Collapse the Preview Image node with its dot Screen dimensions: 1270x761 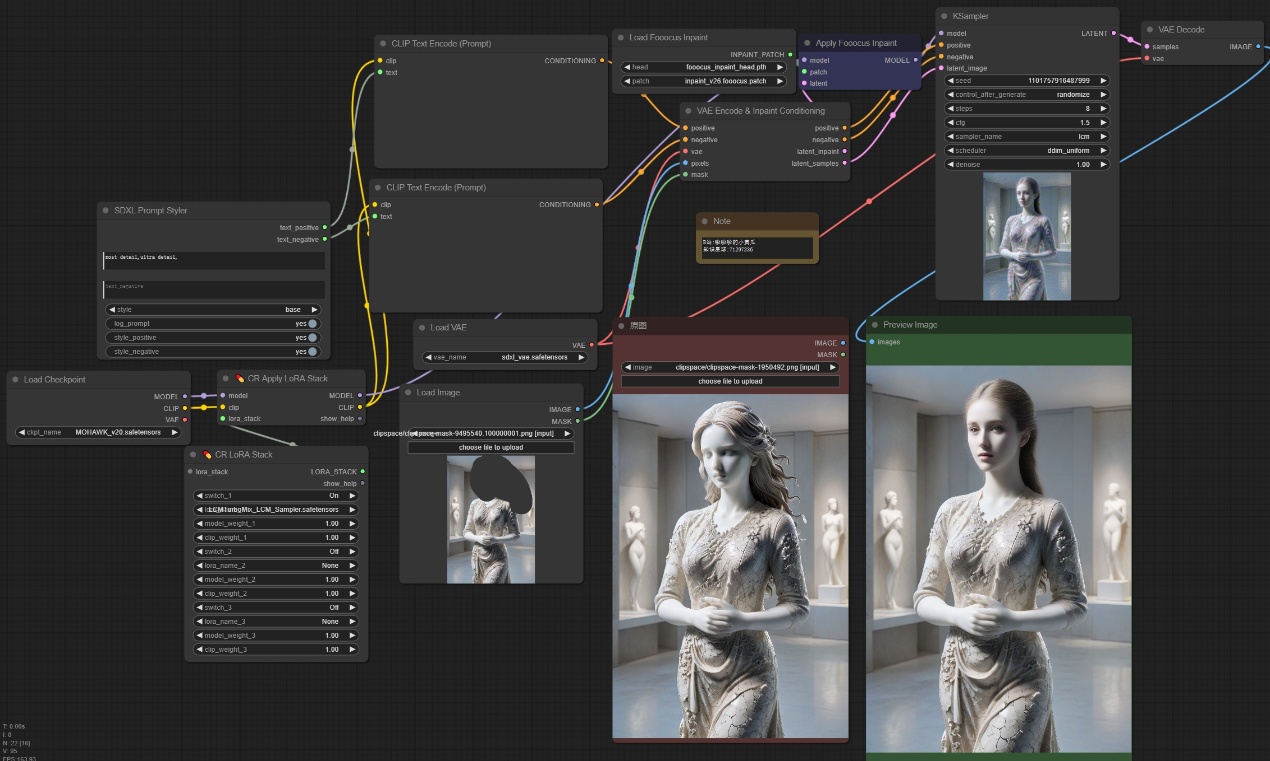tap(874, 325)
